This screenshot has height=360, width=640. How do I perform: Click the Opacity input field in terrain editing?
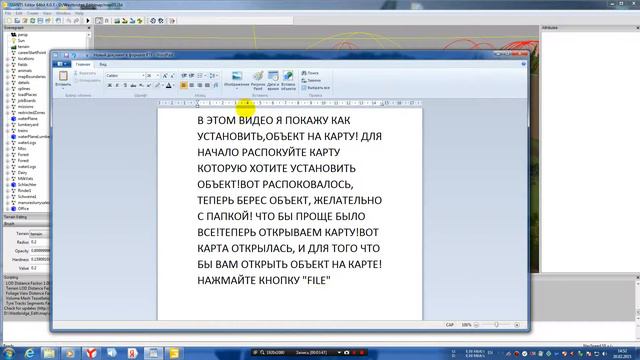pyautogui.click(x=40, y=251)
